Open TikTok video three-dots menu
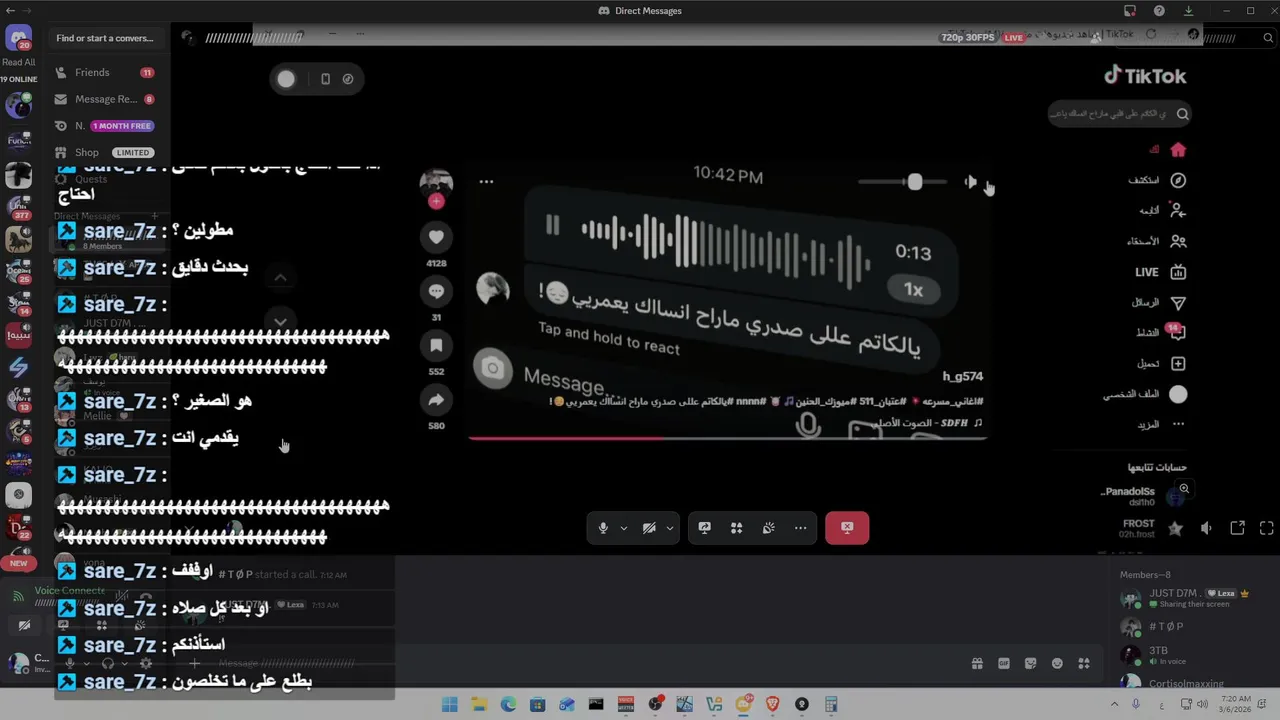Image resolution: width=1280 pixels, height=720 pixels. pyautogui.click(x=486, y=182)
